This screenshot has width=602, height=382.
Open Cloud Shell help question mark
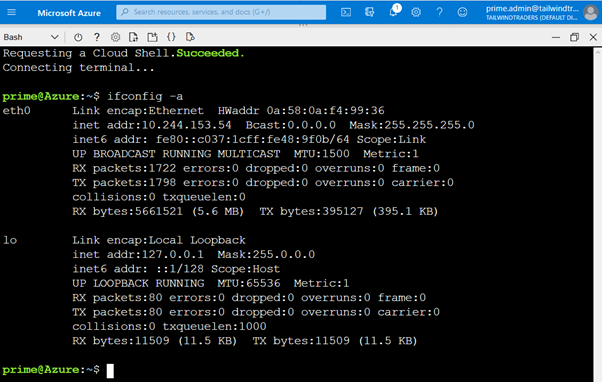(97, 37)
